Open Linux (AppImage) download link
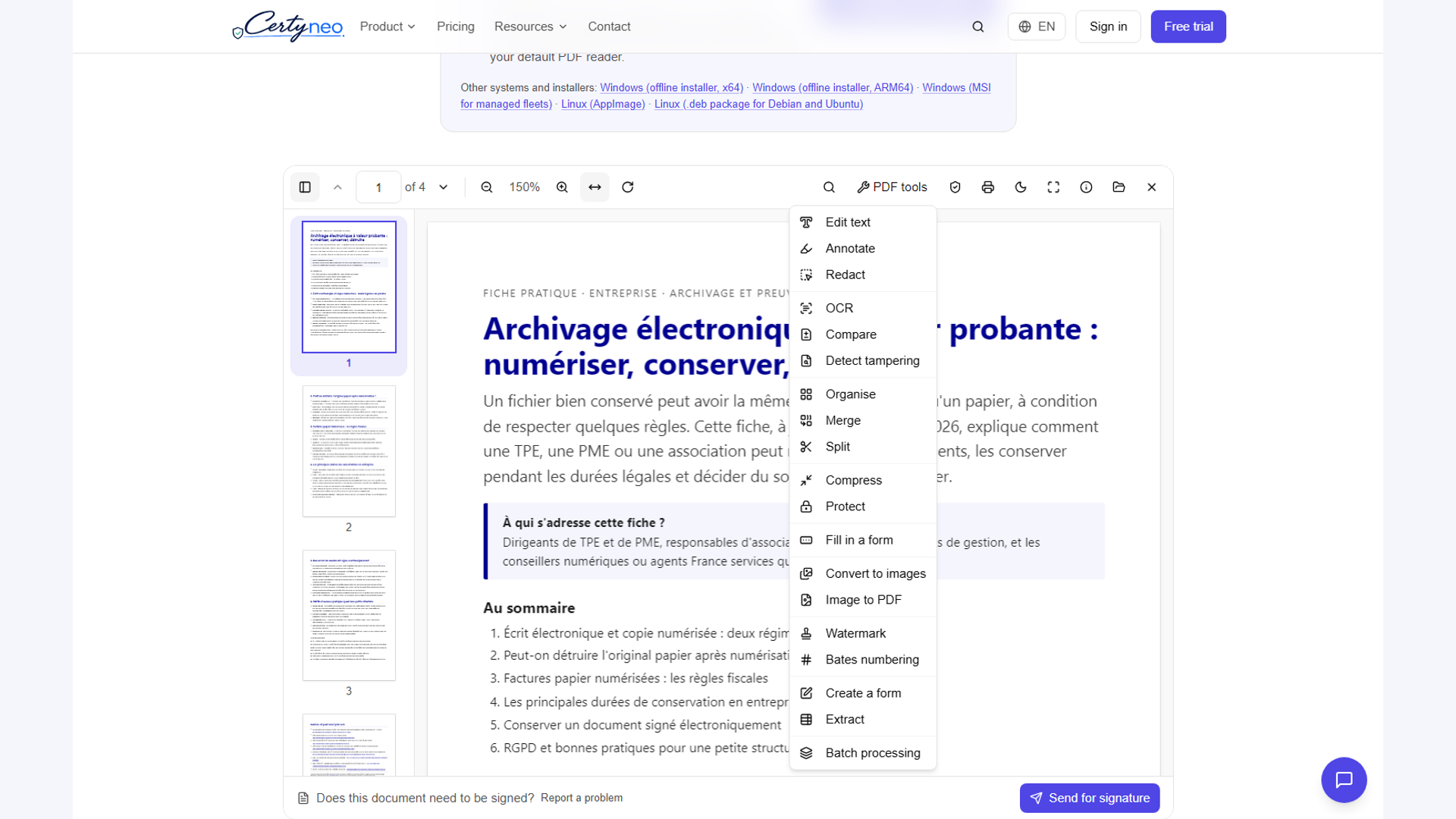 (603, 104)
